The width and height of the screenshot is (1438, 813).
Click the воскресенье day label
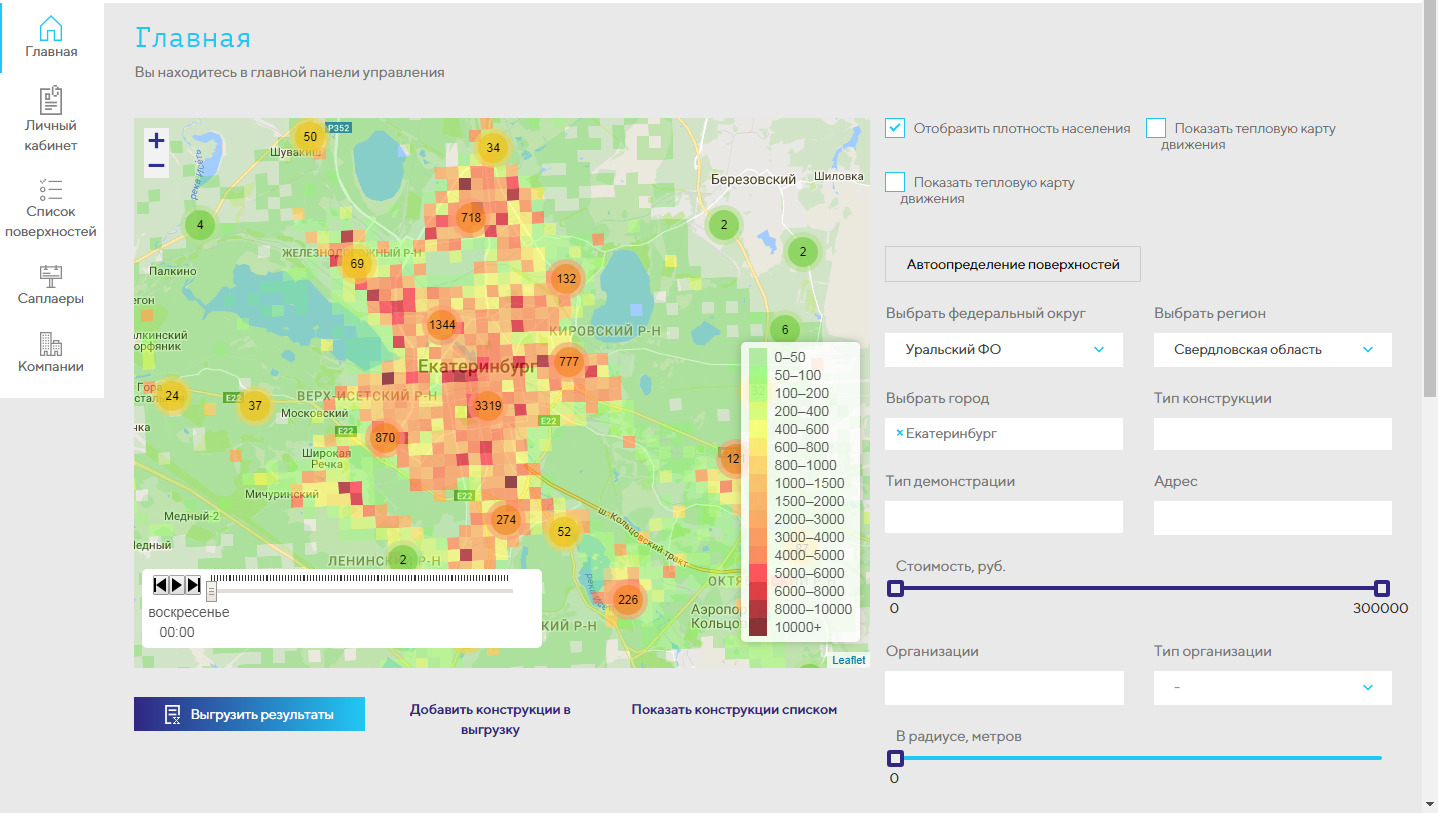click(x=189, y=612)
